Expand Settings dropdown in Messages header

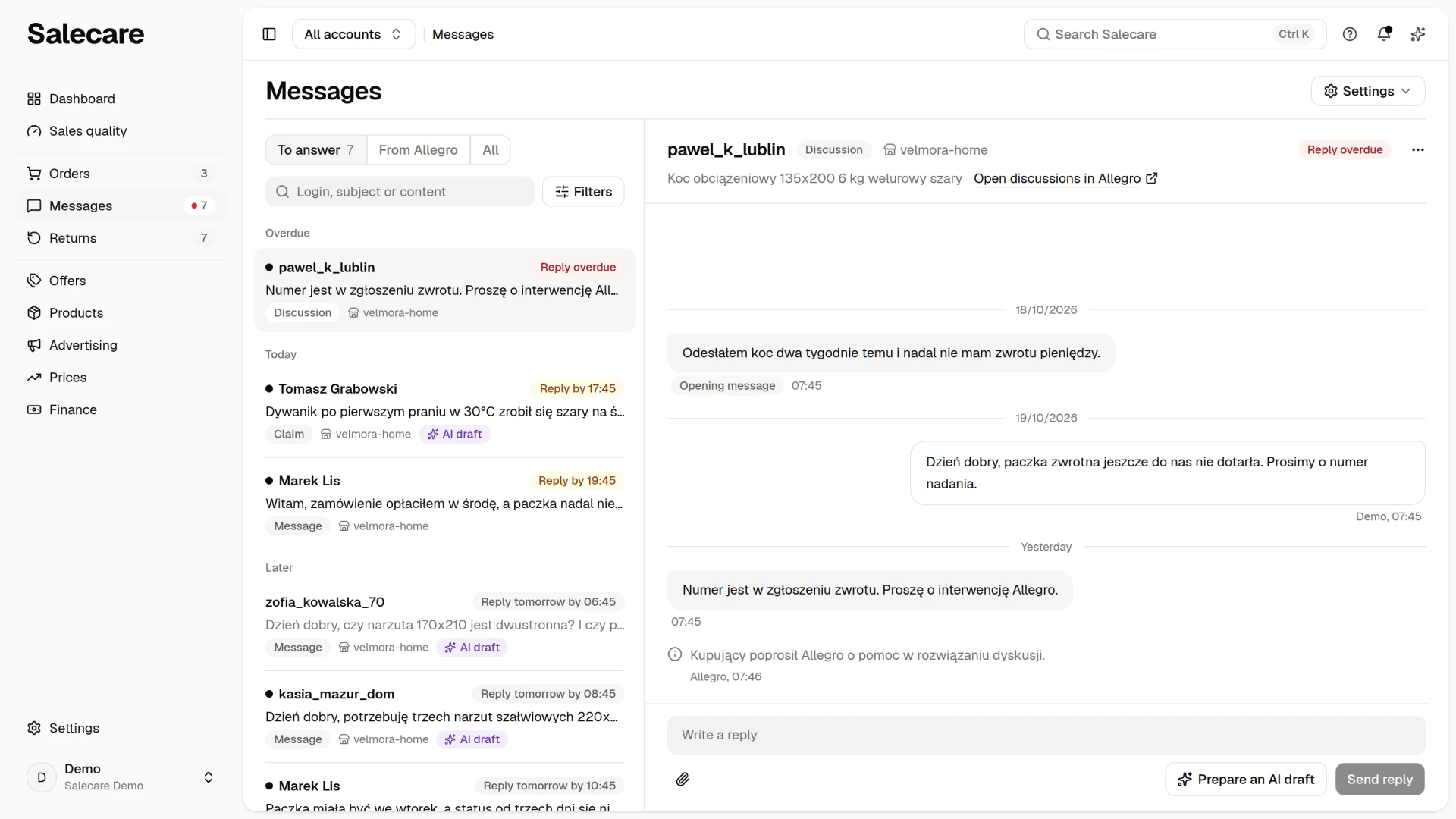pyautogui.click(x=1368, y=91)
